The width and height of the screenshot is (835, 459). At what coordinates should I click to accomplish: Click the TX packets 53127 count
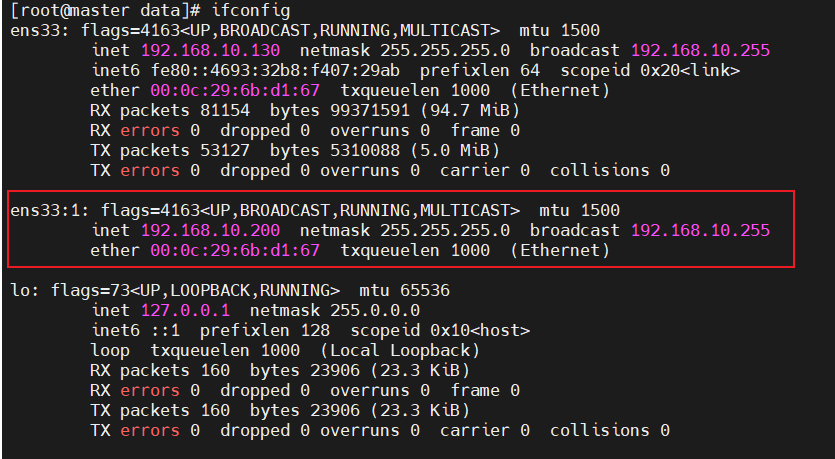click(170, 151)
